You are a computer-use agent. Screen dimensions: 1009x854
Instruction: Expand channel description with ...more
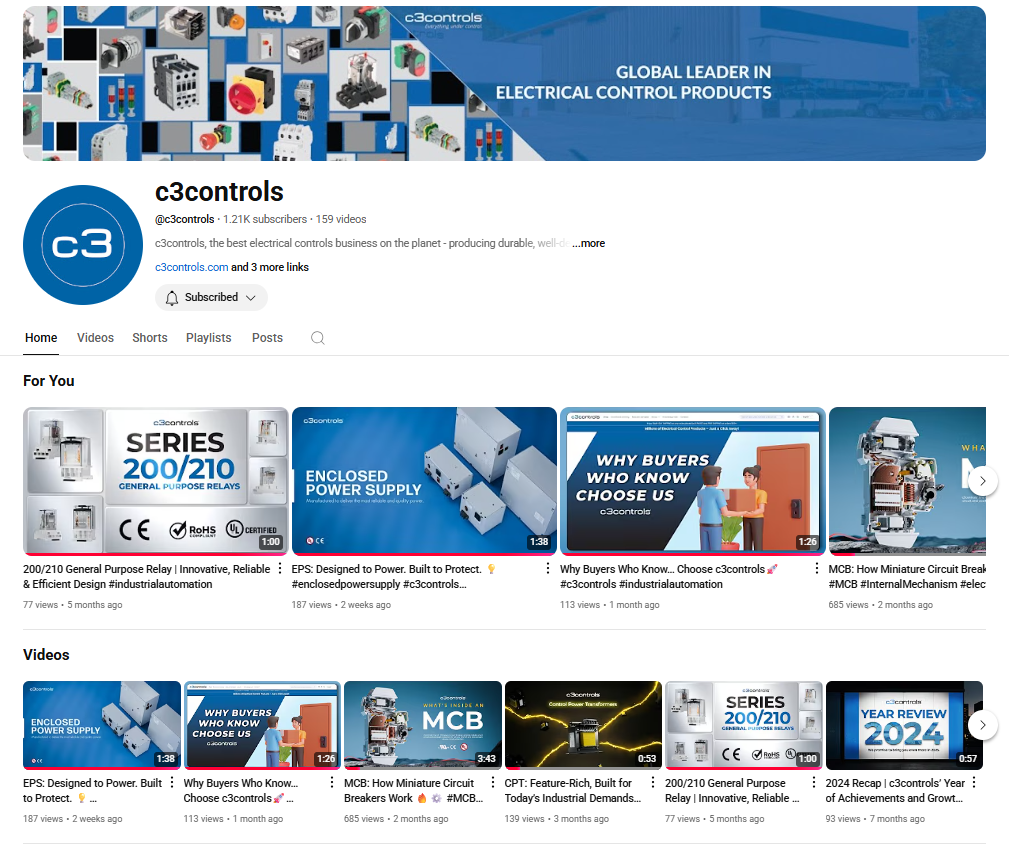point(589,243)
